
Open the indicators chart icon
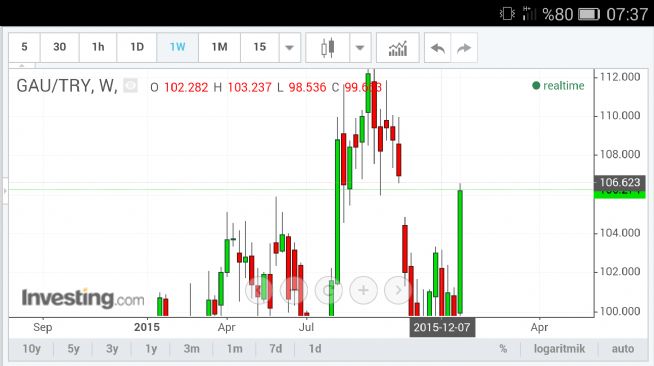click(397, 48)
